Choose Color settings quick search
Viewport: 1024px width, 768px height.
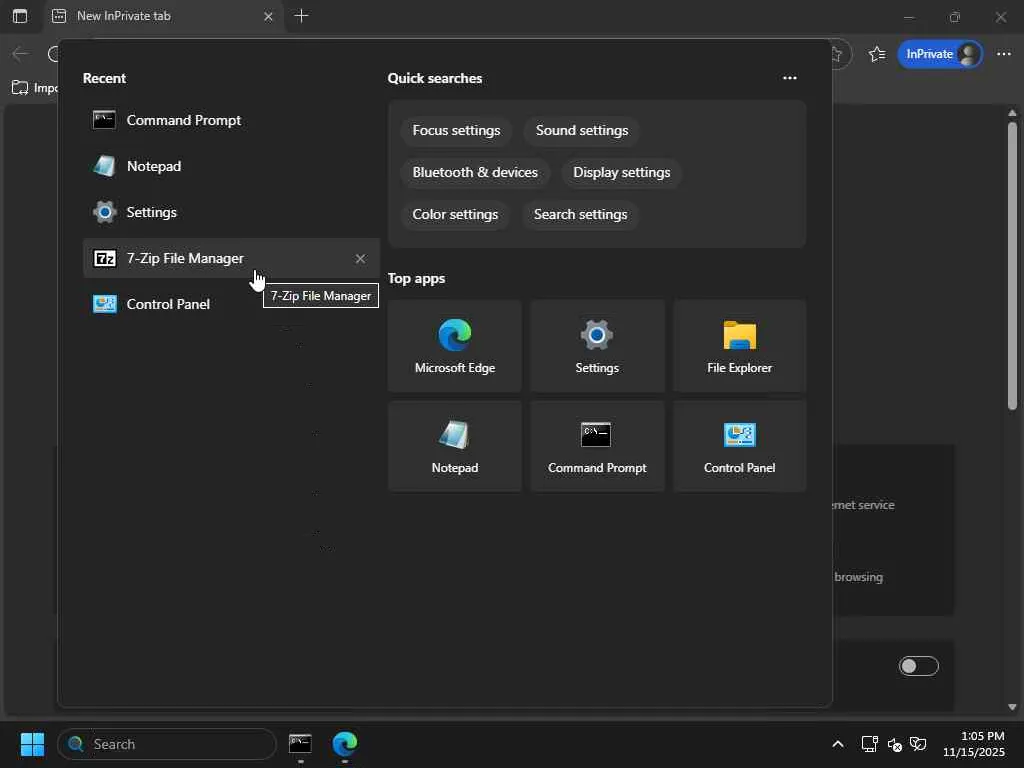(x=455, y=214)
